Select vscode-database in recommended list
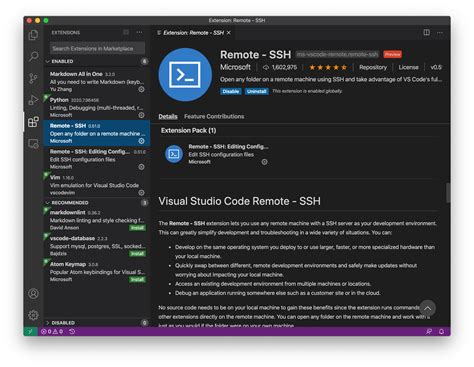Screen dimensions: 474x367 97,246
